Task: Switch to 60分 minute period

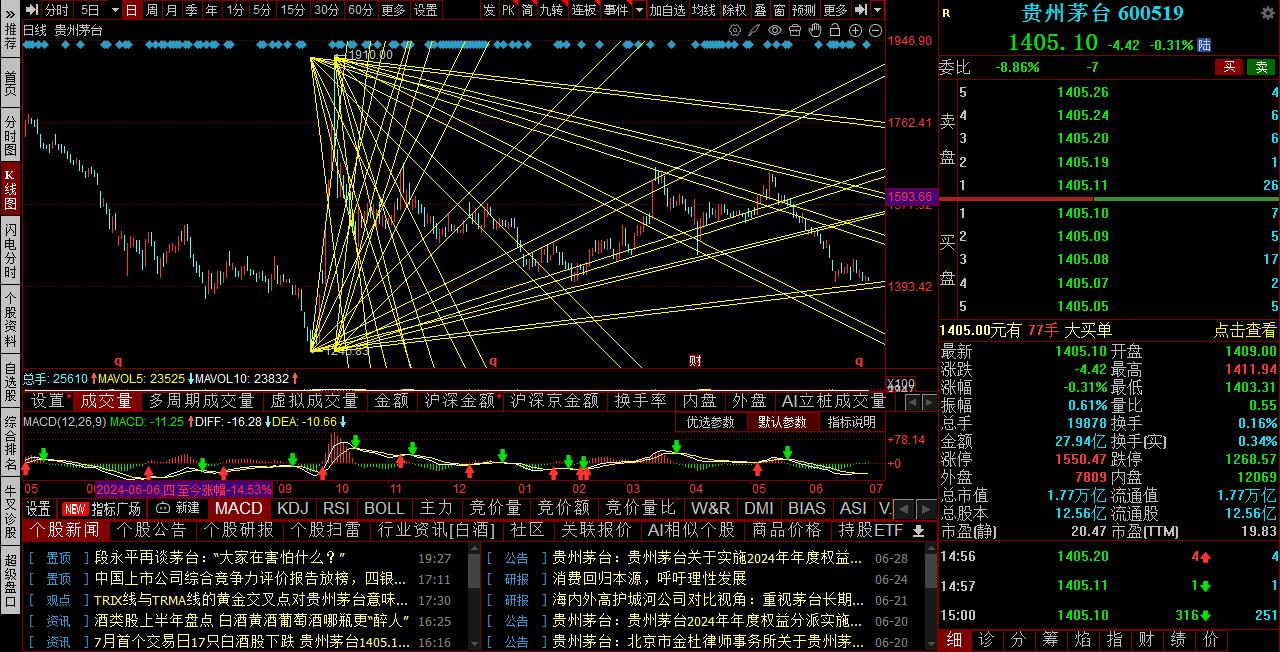Action: click(x=360, y=10)
